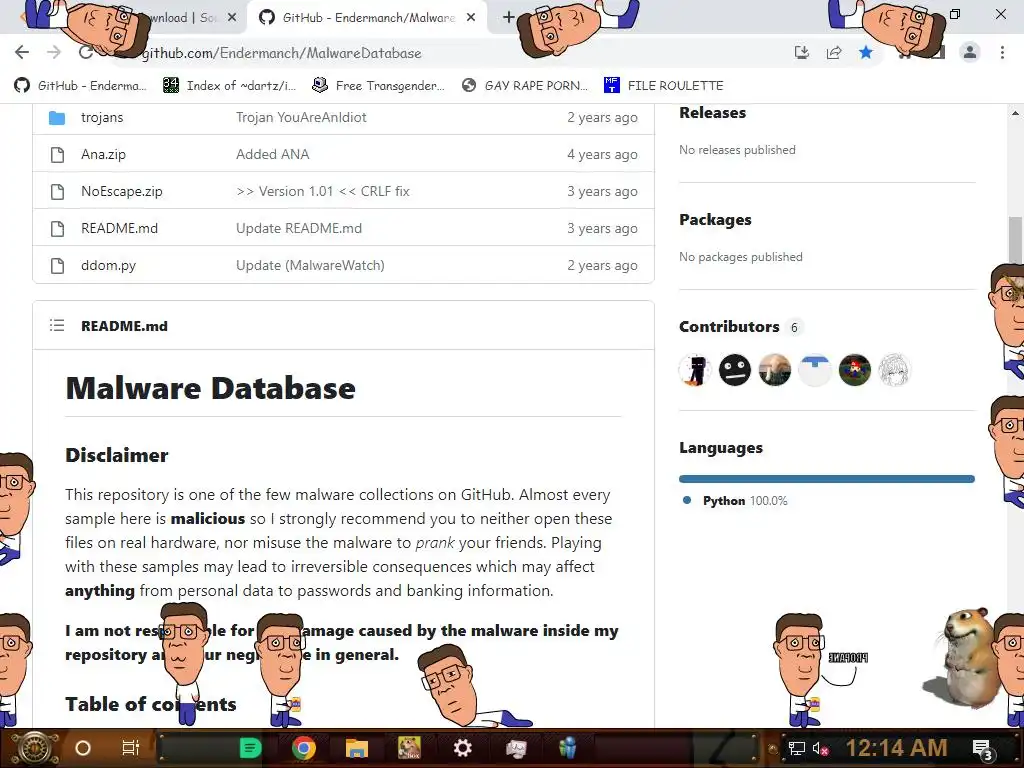Open README.md in the file list

120,229
